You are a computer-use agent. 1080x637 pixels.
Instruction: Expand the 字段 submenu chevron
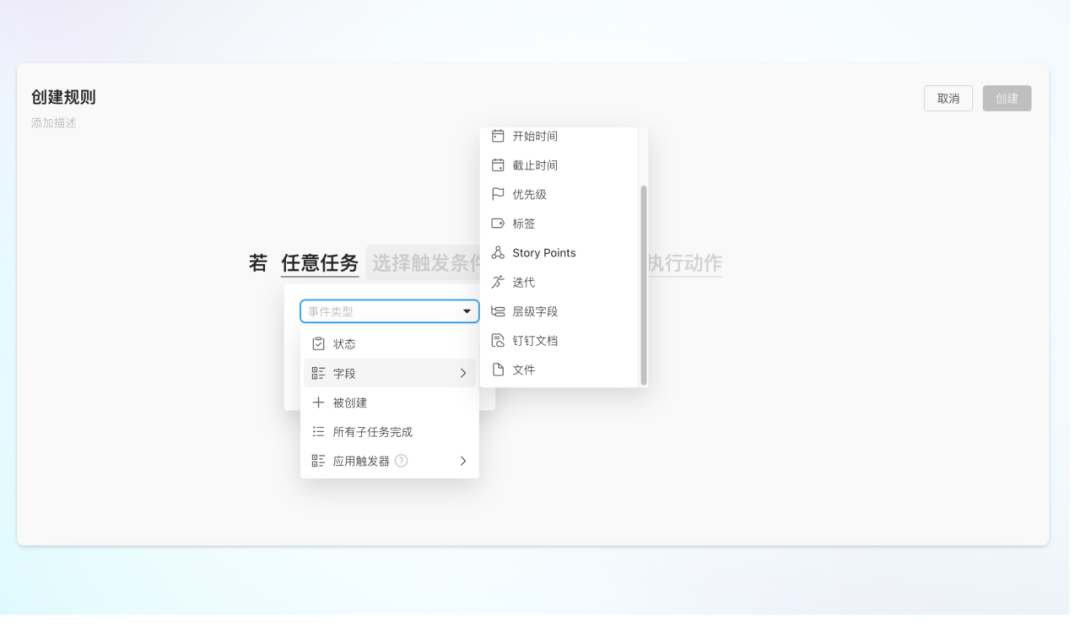tap(463, 373)
